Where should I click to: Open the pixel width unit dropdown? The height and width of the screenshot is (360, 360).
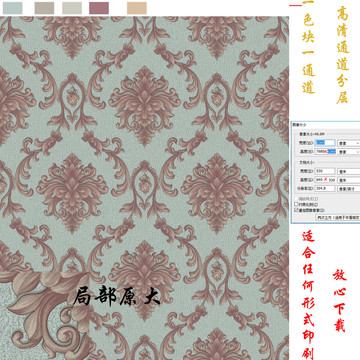click(349, 143)
